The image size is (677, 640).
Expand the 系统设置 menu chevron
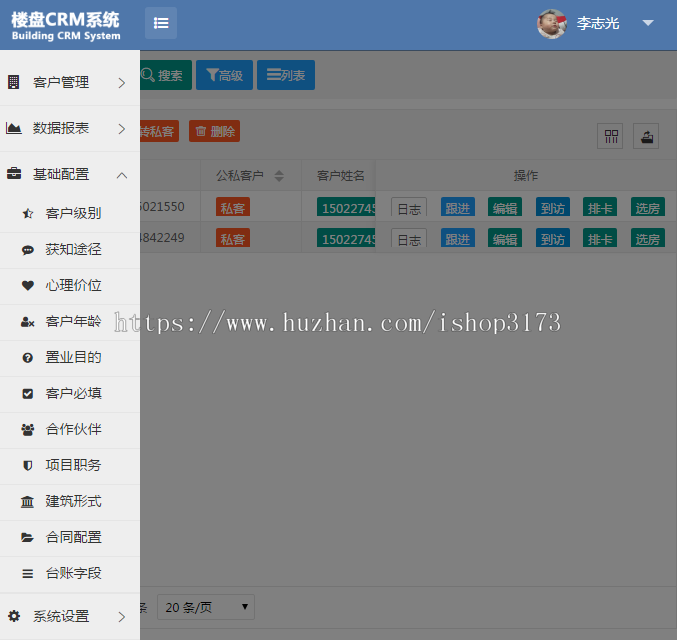[122, 617]
